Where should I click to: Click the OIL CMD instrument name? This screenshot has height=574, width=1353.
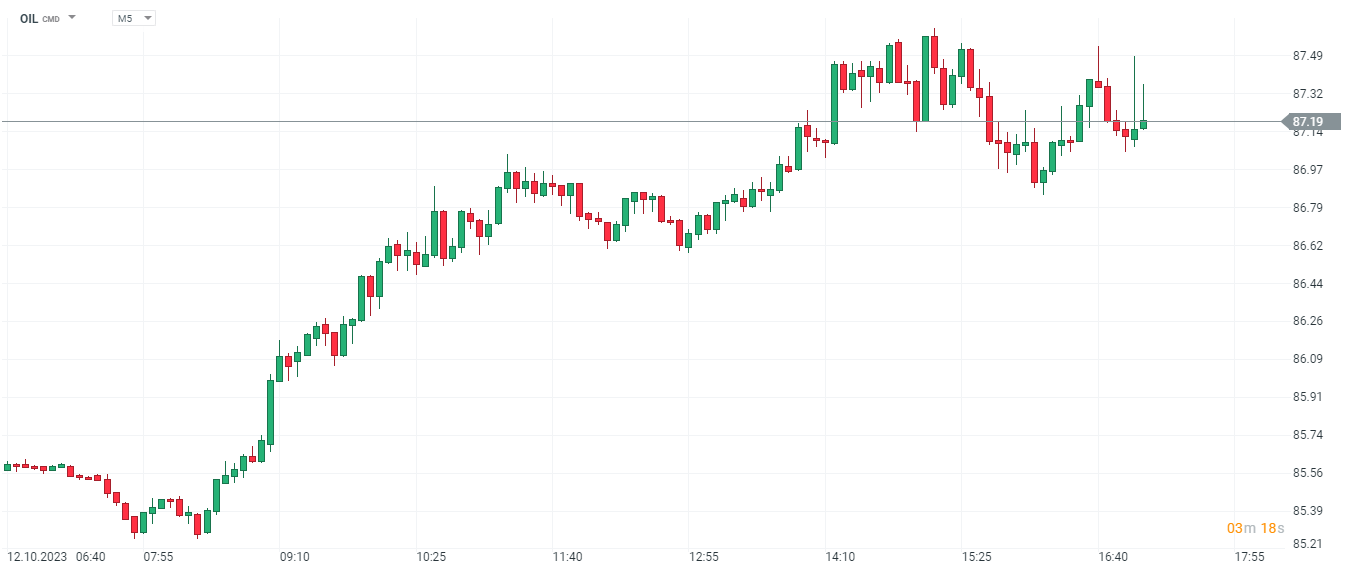39,18
